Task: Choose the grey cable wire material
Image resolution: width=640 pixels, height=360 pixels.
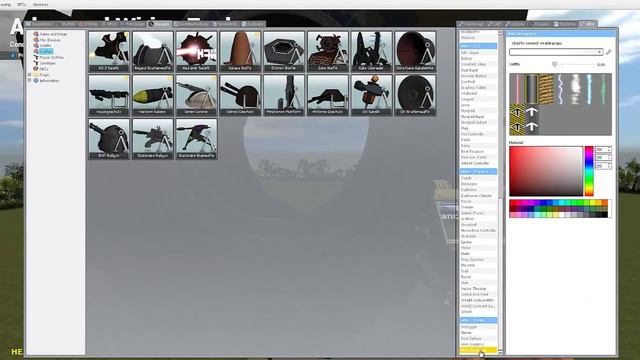Action: (531, 89)
